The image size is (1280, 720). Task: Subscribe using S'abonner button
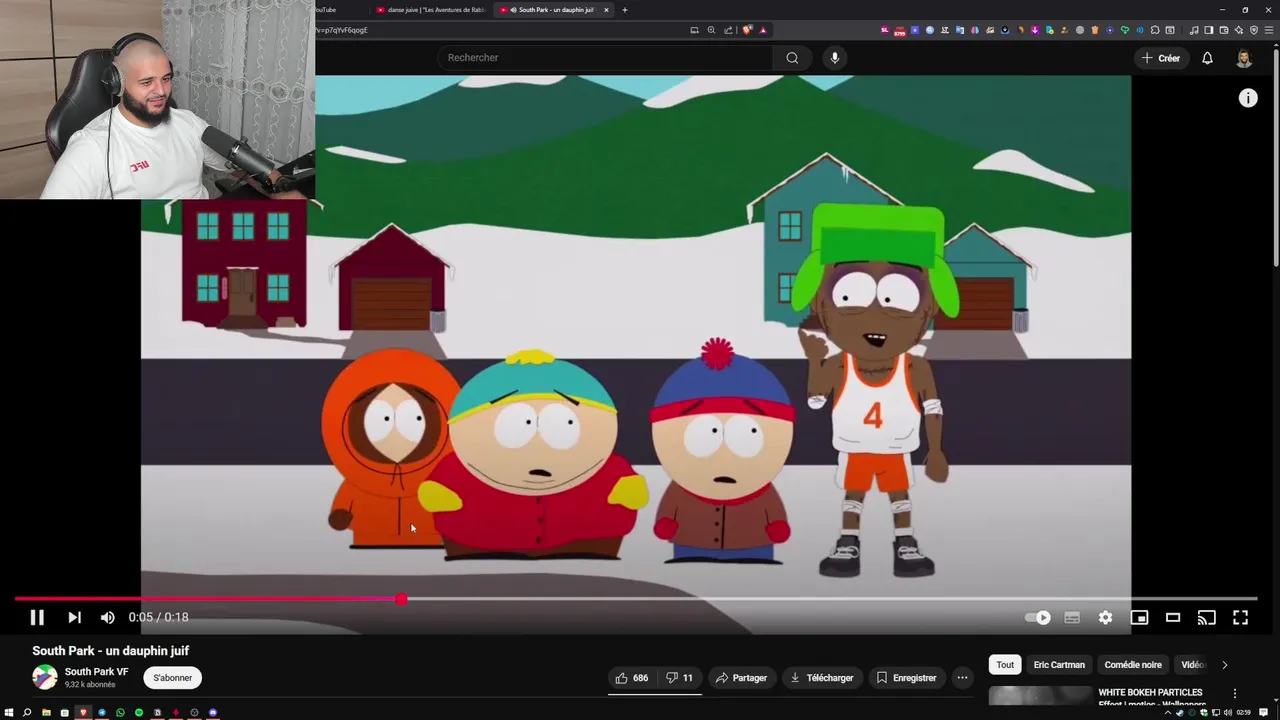pos(172,678)
